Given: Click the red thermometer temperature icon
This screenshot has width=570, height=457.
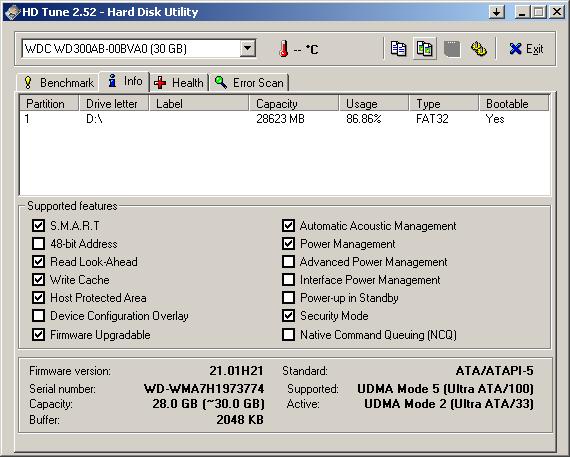Looking at the screenshot, I should (284, 49).
